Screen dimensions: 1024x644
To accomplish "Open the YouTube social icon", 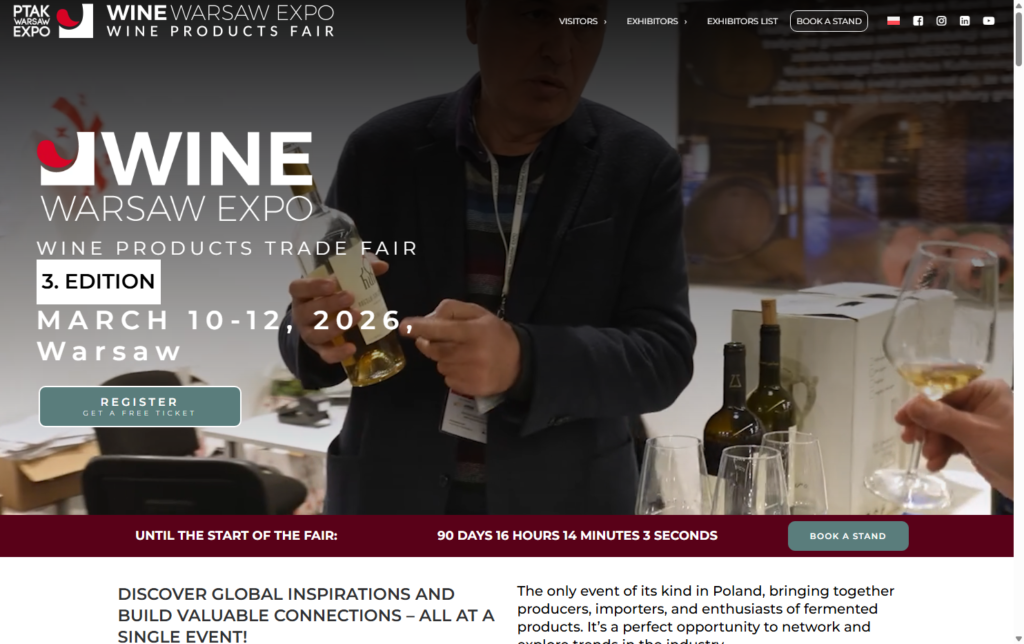I will point(989,21).
